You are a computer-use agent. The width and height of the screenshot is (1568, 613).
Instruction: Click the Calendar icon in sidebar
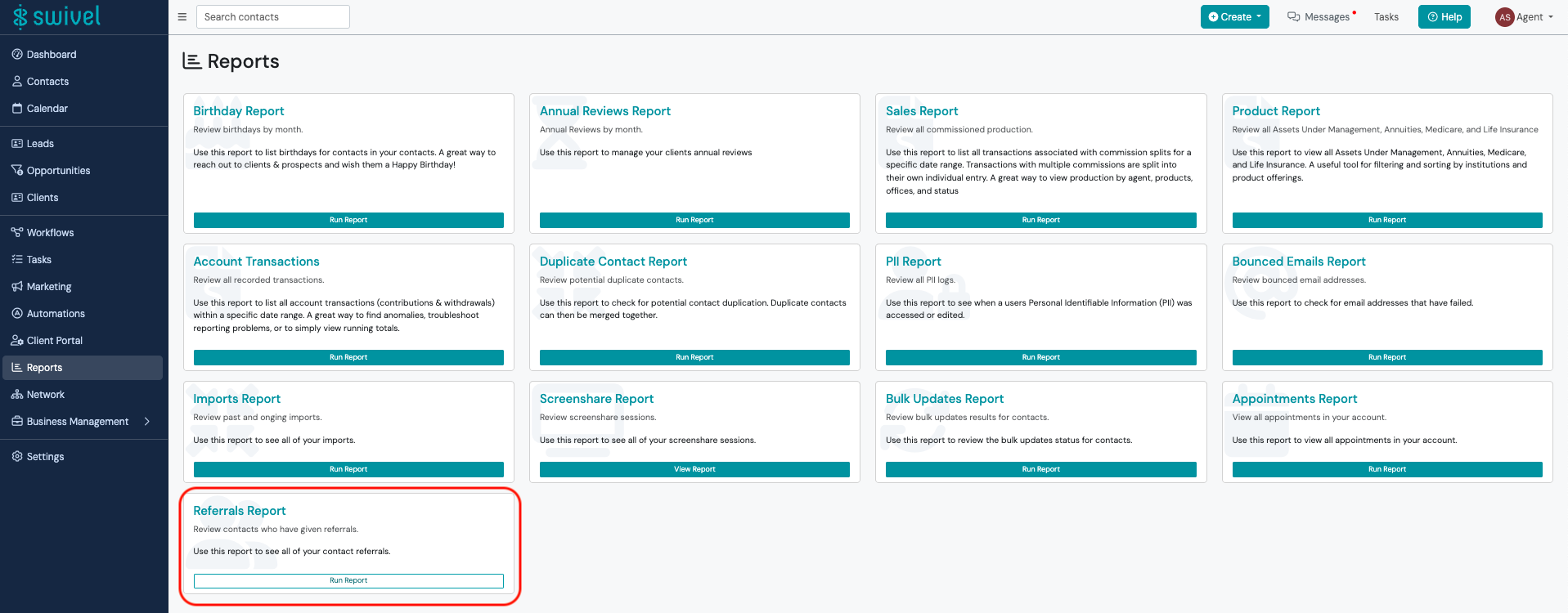[x=17, y=109]
